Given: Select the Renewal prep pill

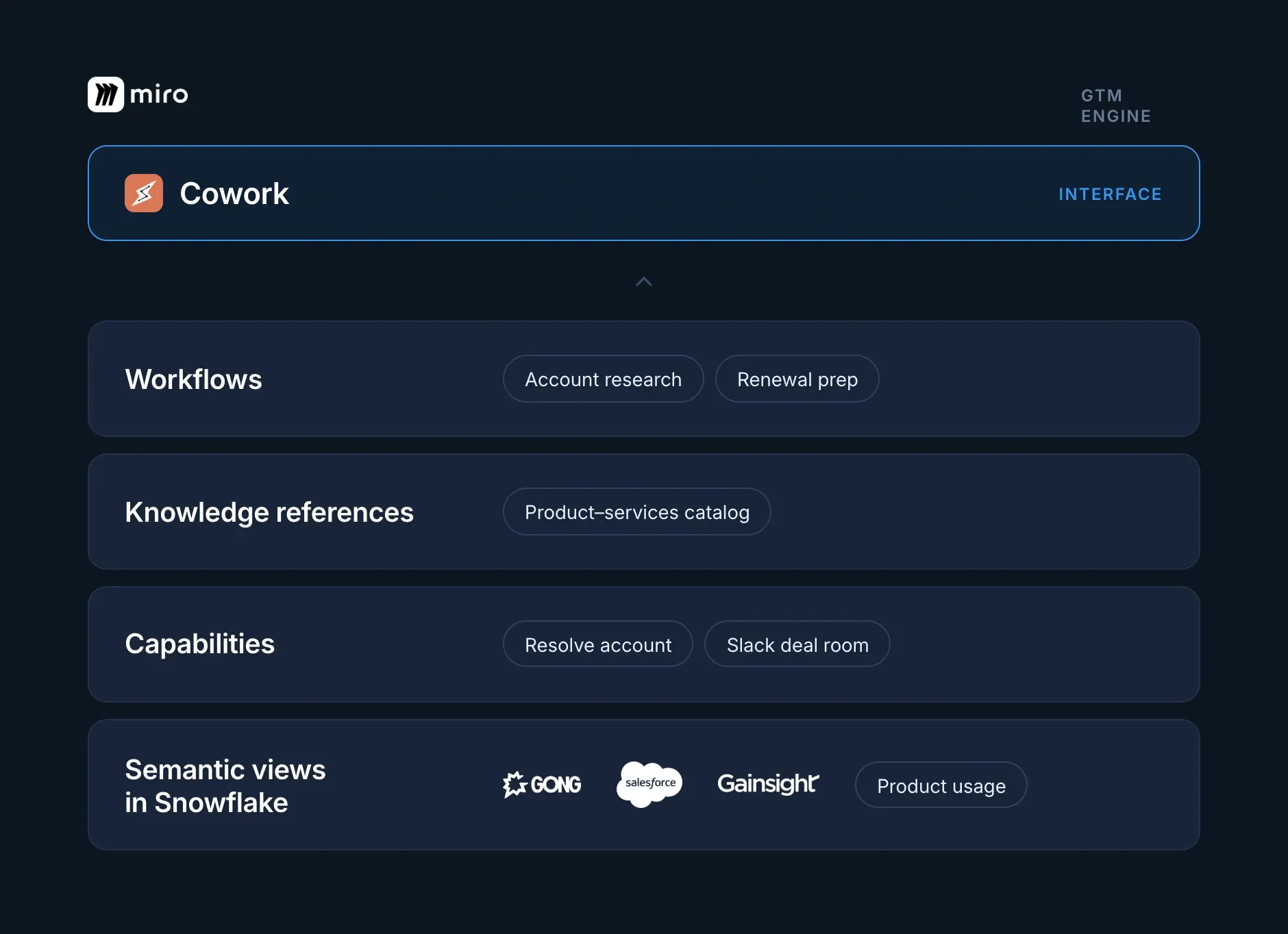Looking at the screenshot, I should [797, 379].
